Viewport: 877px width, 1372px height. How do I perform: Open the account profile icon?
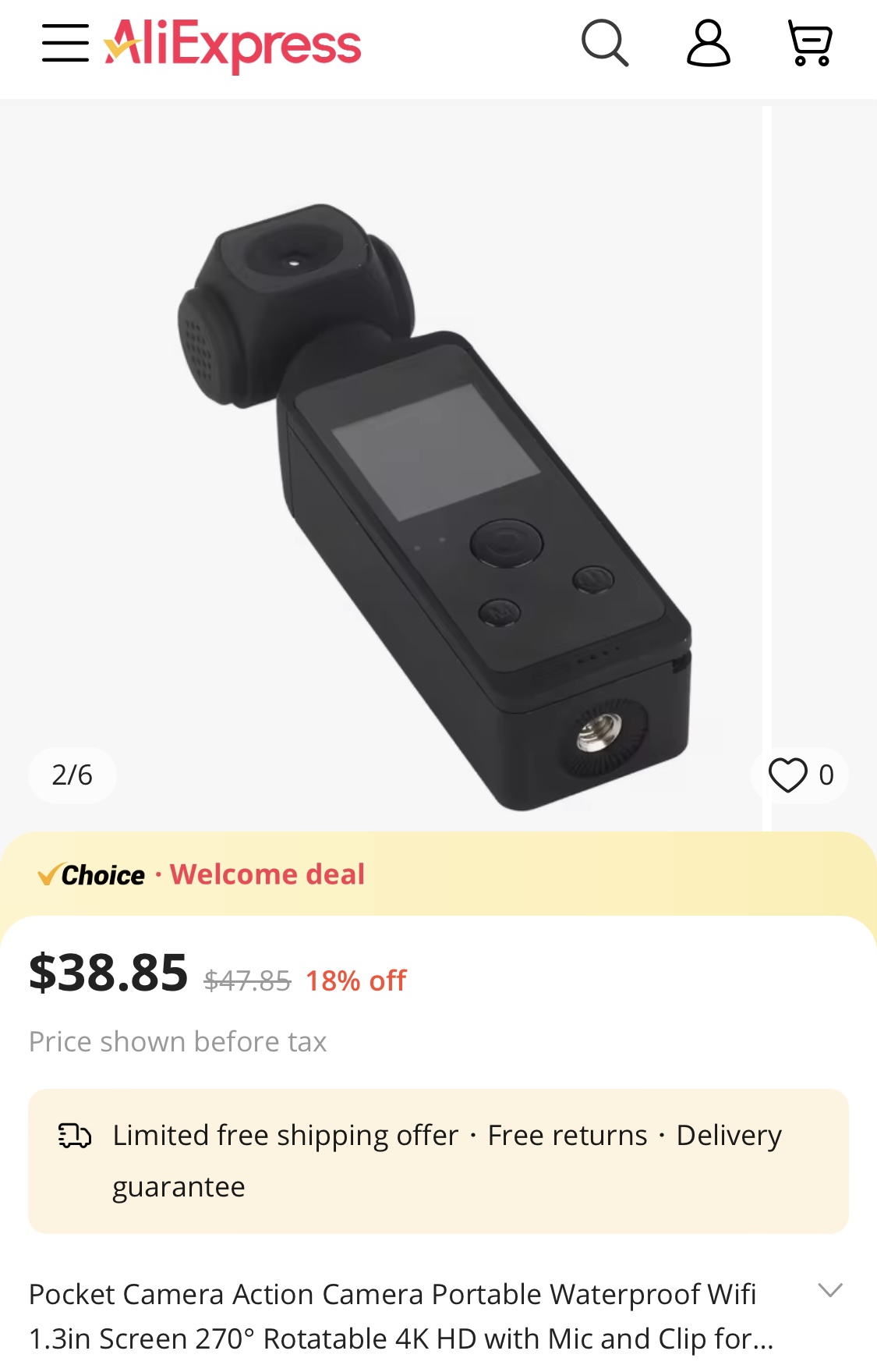tap(708, 43)
